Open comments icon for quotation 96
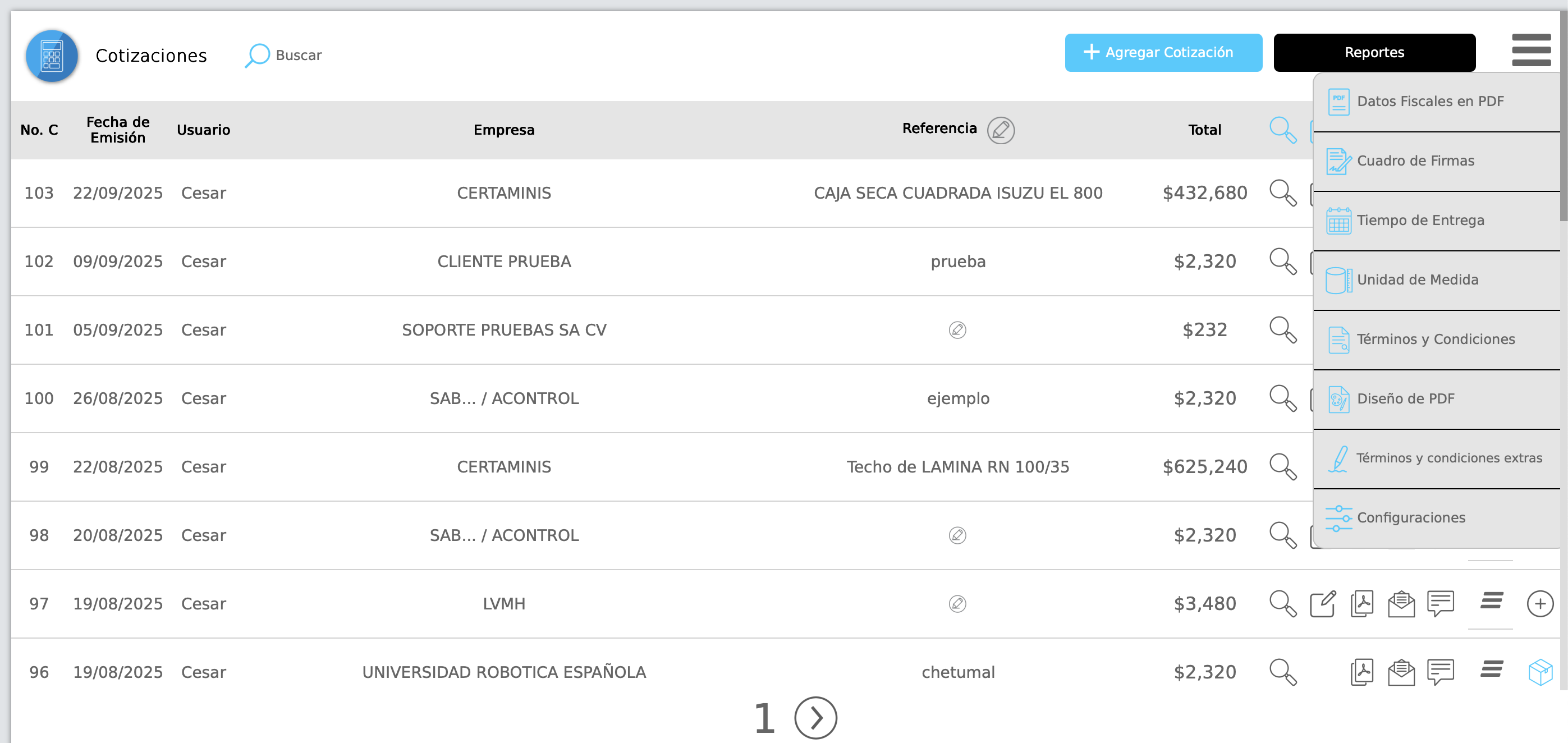Screen dimensions: 1568x743 pos(1440,672)
